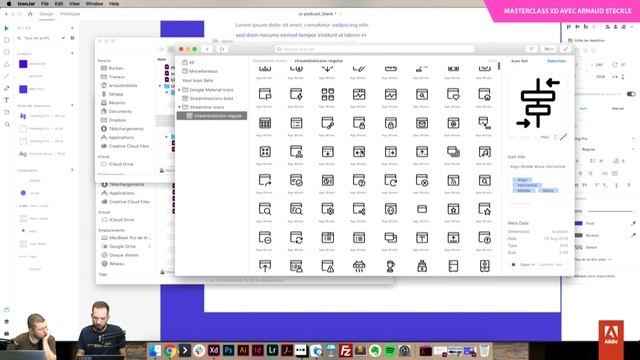The height and width of the screenshot is (360, 640).
Task: Select the Ellipse tool in XD toolbar
Action: [6, 52]
